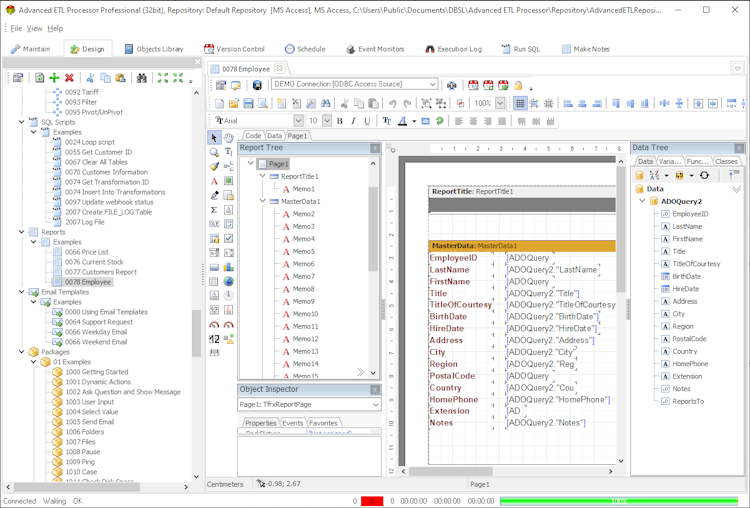Click the scissors cut icon in report toolbar
The height and width of the screenshot is (508, 750).
click(343, 103)
